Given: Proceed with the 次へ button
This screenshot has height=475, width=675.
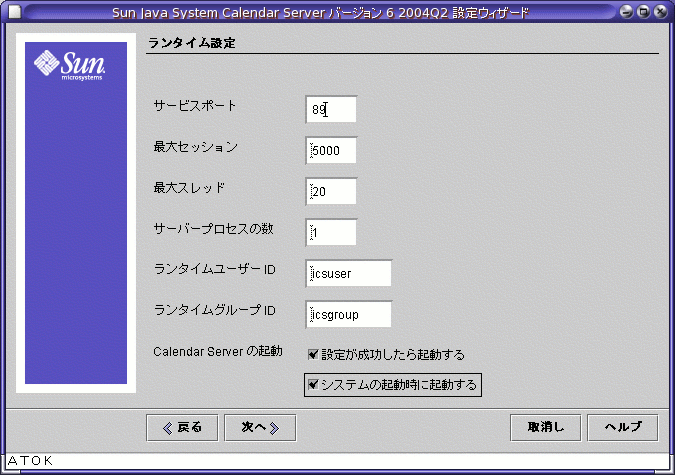Looking at the screenshot, I should tap(260, 428).
